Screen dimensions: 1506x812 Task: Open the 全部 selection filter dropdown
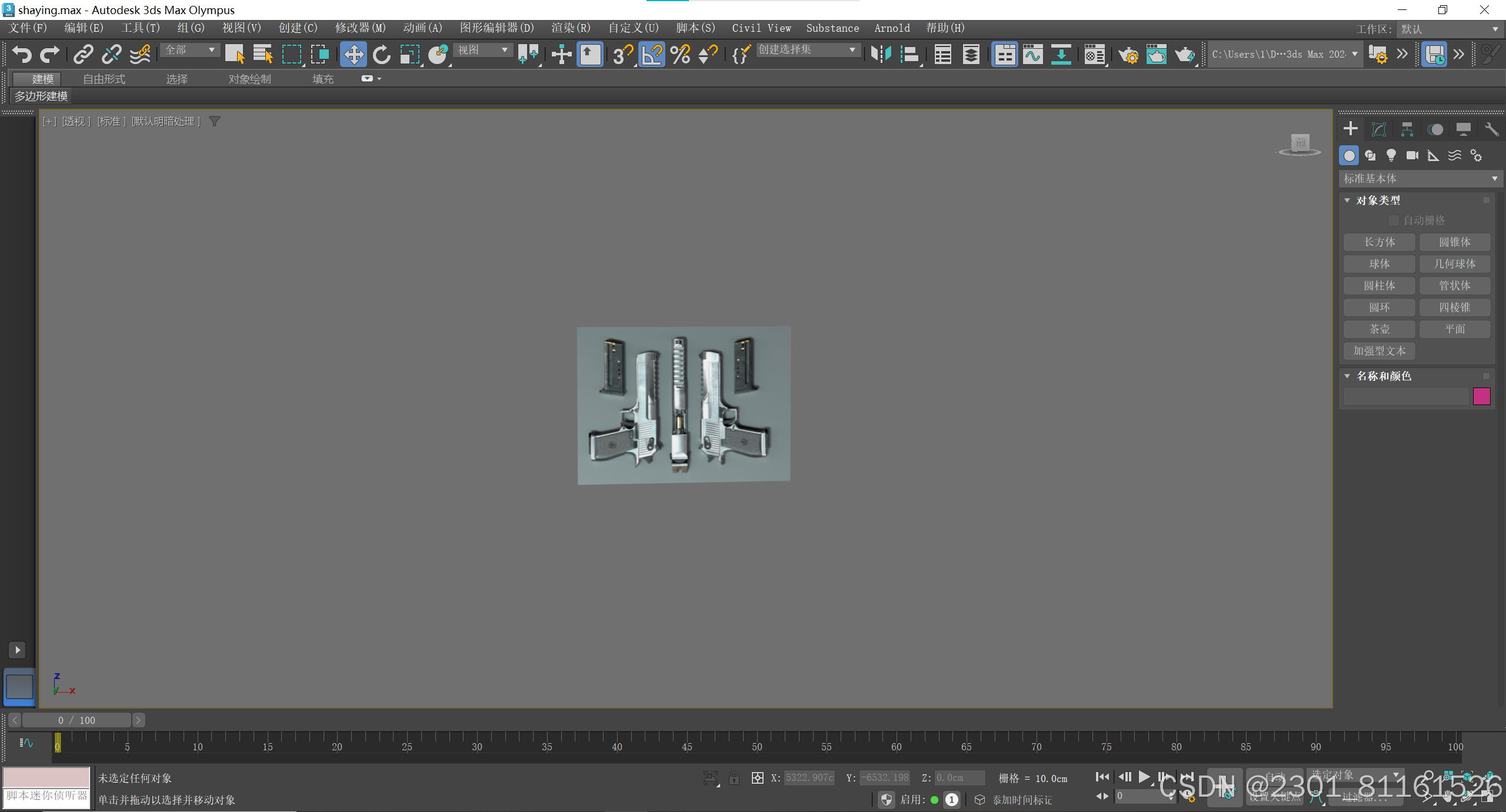(x=190, y=50)
